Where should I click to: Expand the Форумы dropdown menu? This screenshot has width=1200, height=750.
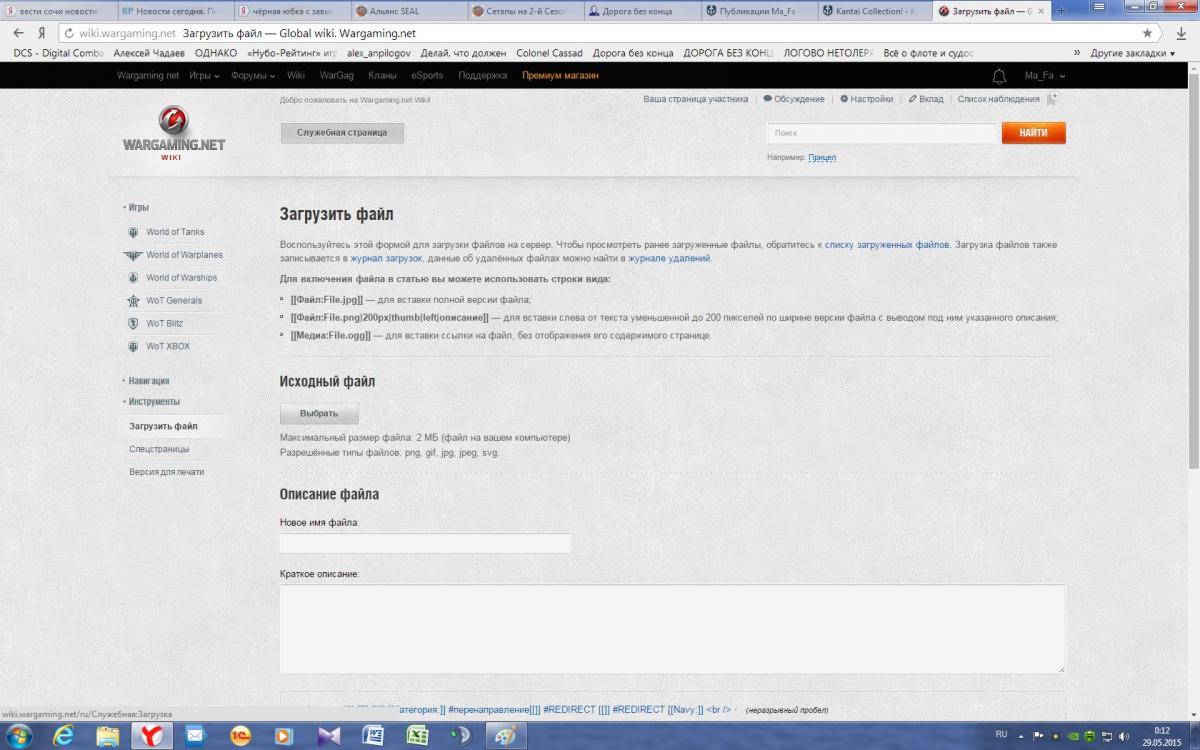click(253, 76)
